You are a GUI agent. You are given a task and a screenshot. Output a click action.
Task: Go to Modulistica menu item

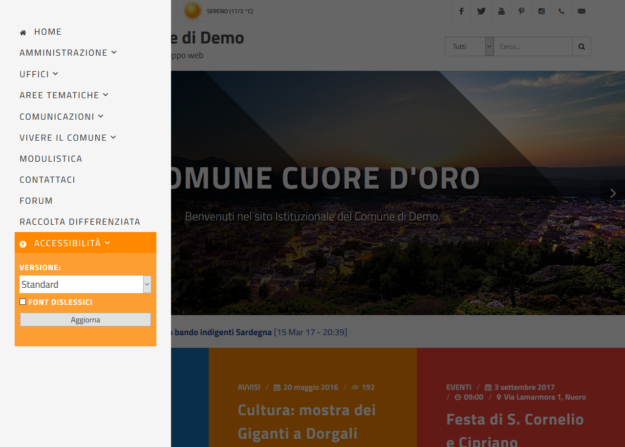point(51,158)
